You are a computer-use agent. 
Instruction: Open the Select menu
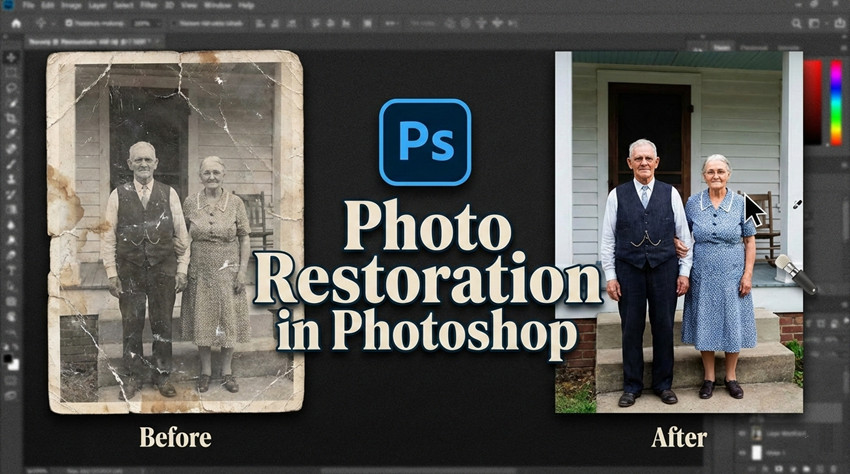tap(124, 5)
